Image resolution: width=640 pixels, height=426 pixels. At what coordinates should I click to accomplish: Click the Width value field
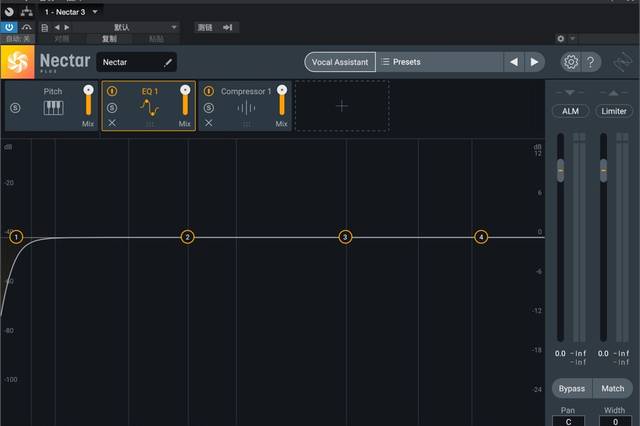615,421
